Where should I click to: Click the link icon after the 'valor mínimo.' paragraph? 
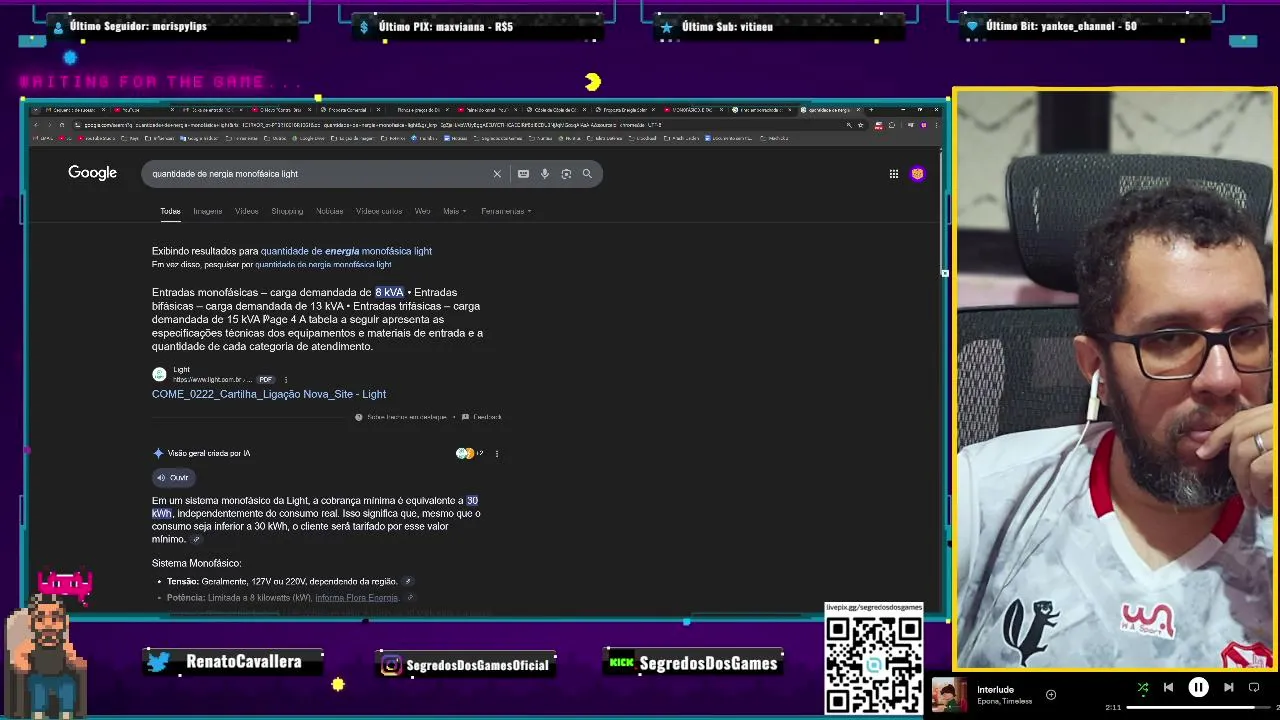[196, 540]
